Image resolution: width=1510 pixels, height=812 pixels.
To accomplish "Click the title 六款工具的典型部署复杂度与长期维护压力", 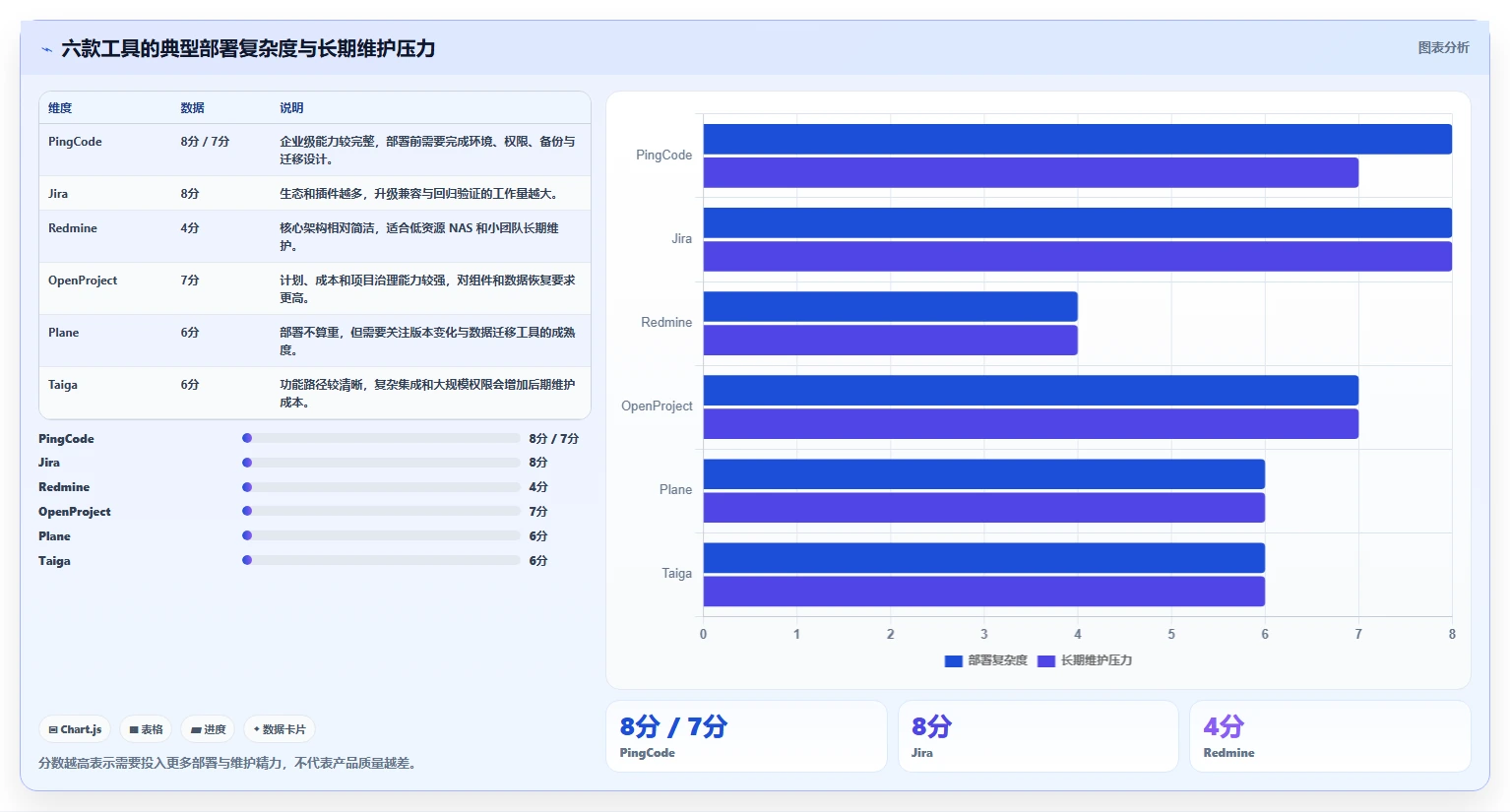I will (x=248, y=48).
